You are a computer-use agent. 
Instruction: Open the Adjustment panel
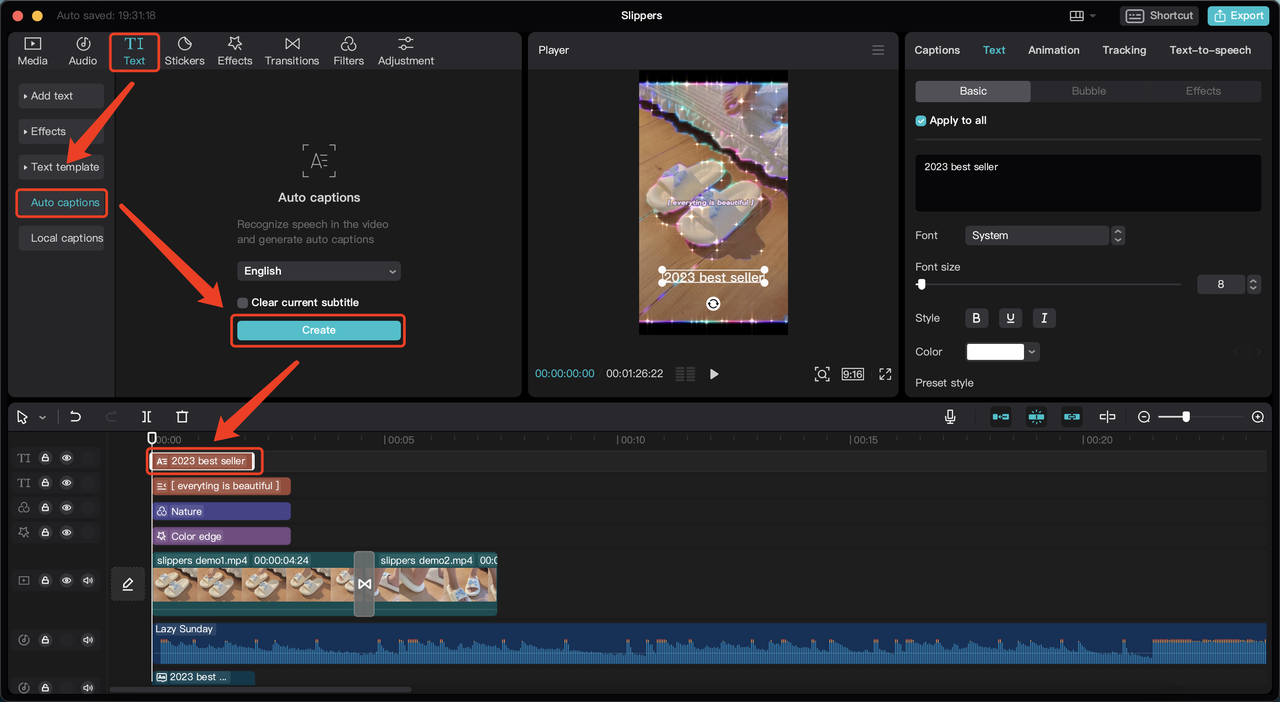point(405,51)
